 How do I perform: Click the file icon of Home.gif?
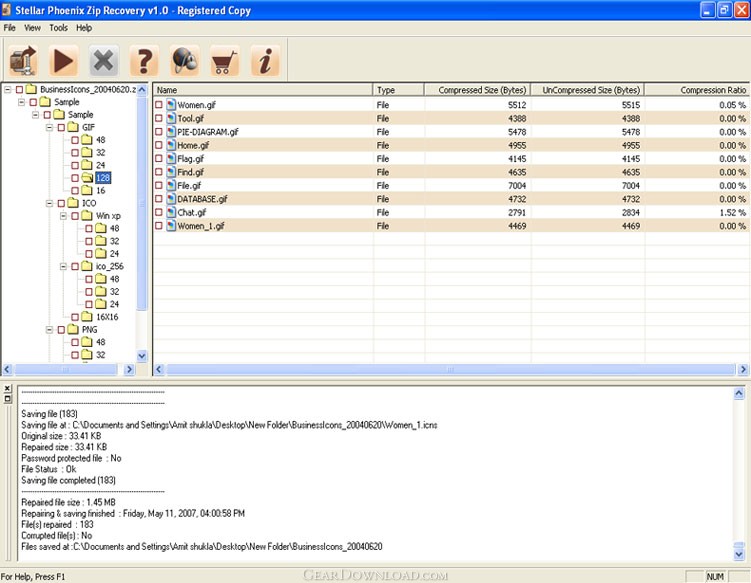(x=171, y=145)
